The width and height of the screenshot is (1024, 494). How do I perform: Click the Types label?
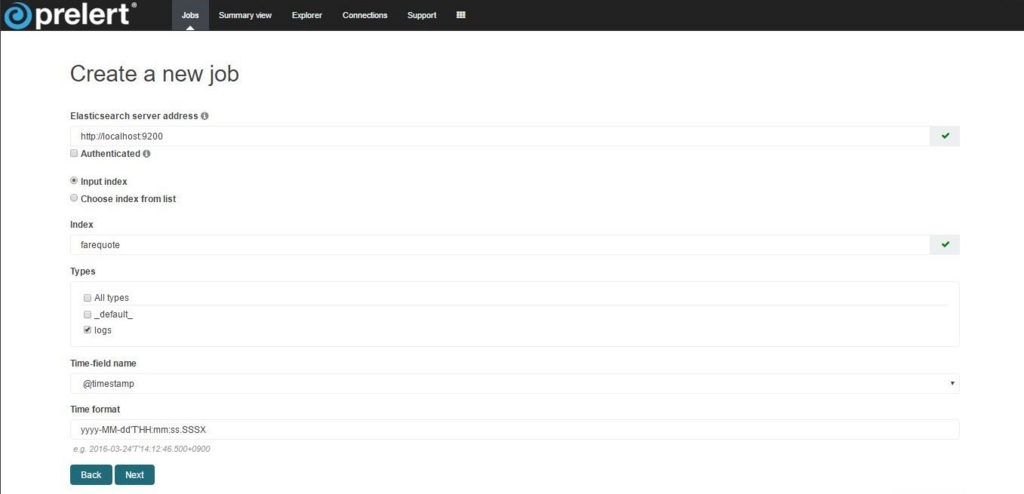(83, 271)
